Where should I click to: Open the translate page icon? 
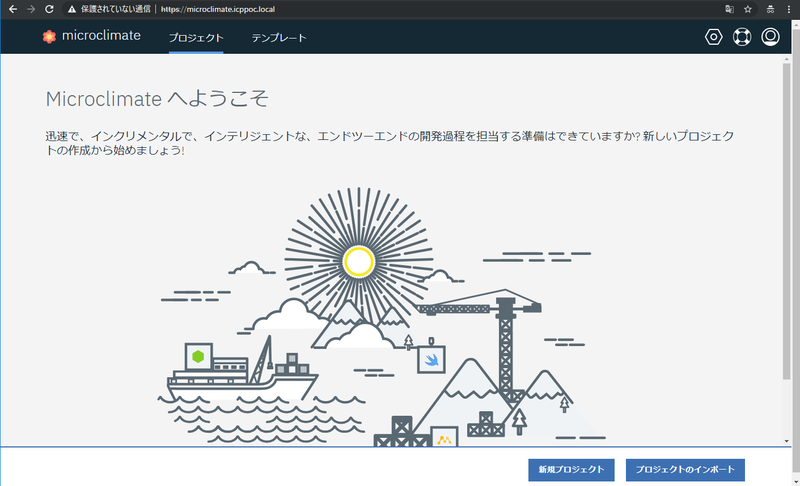pyautogui.click(x=730, y=9)
